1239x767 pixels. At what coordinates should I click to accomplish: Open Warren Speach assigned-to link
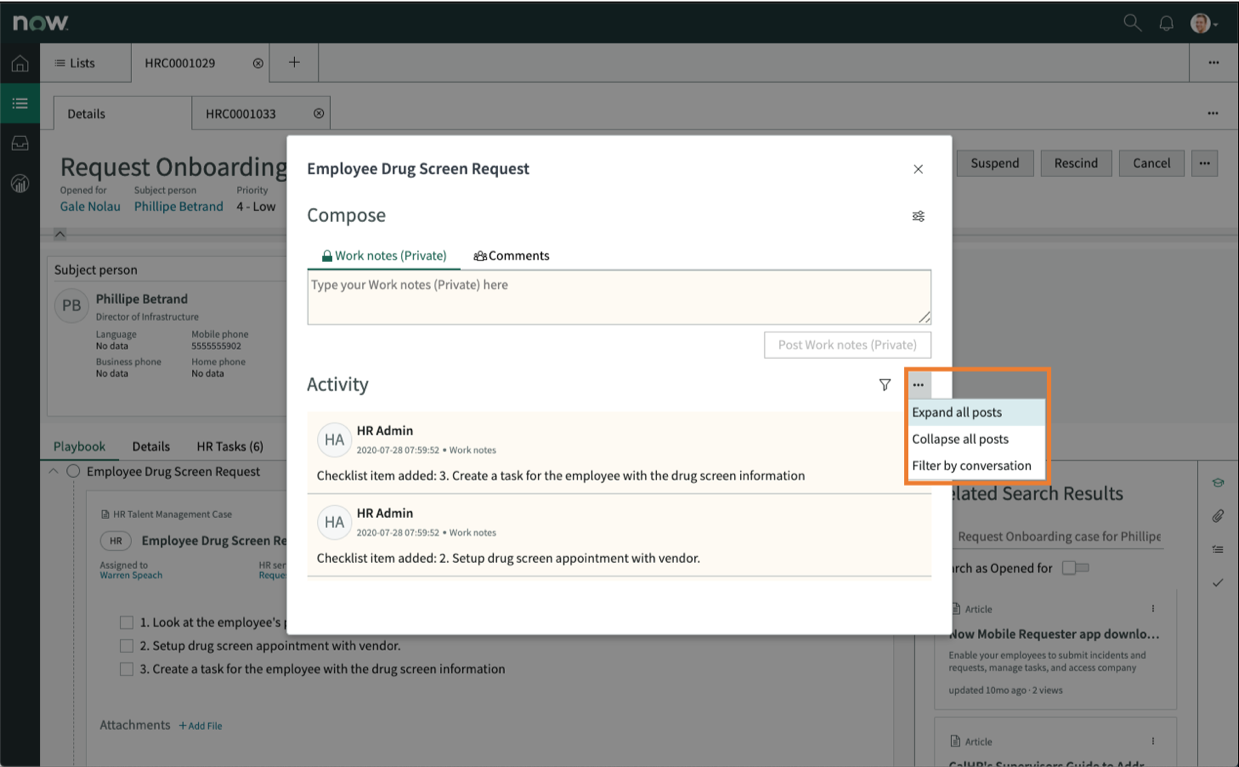[131, 575]
